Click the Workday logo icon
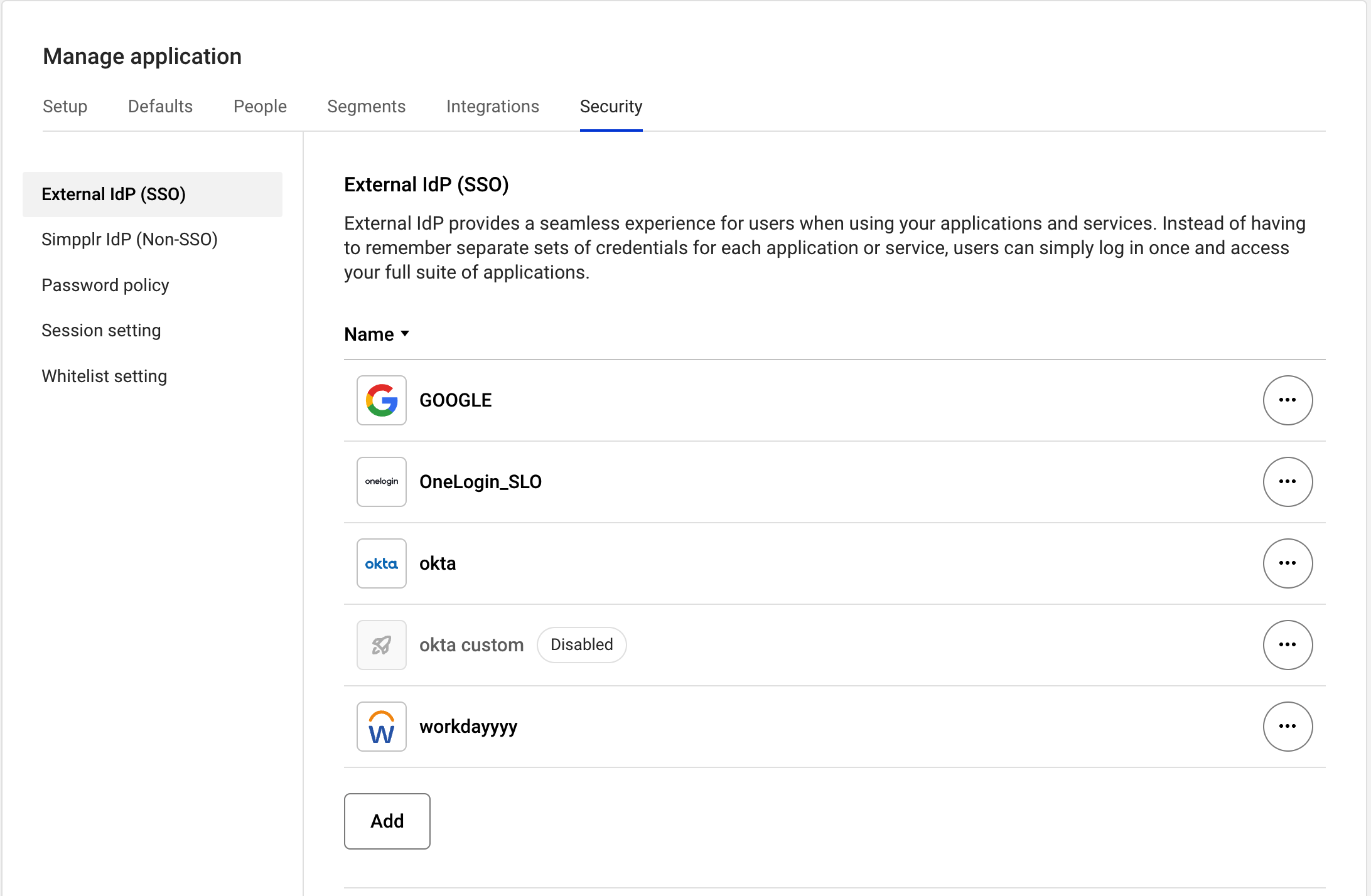 click(381, 726)
